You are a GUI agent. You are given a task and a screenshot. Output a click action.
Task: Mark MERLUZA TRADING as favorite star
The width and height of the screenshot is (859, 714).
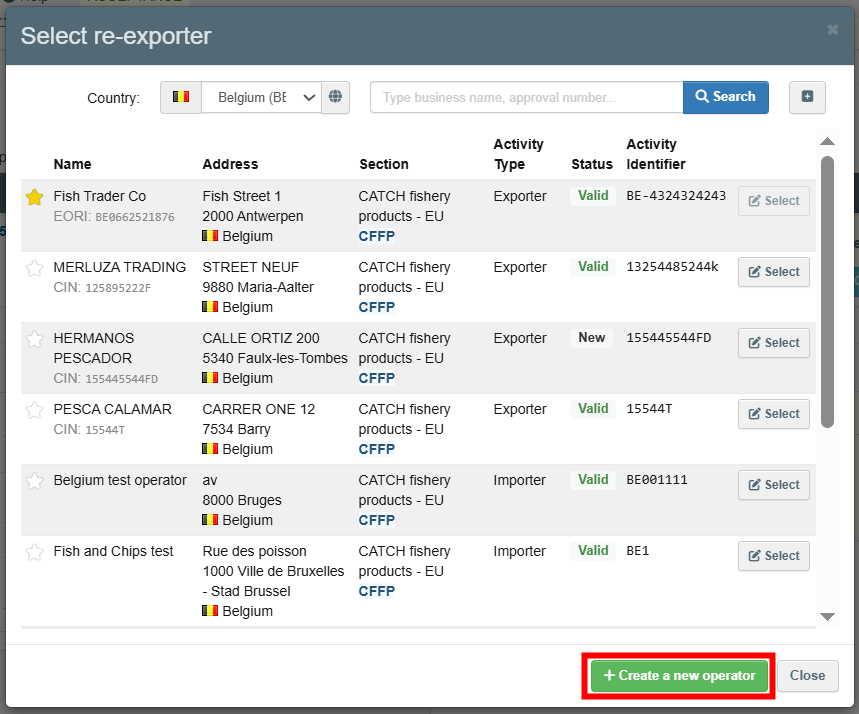[x=35, y=268]
